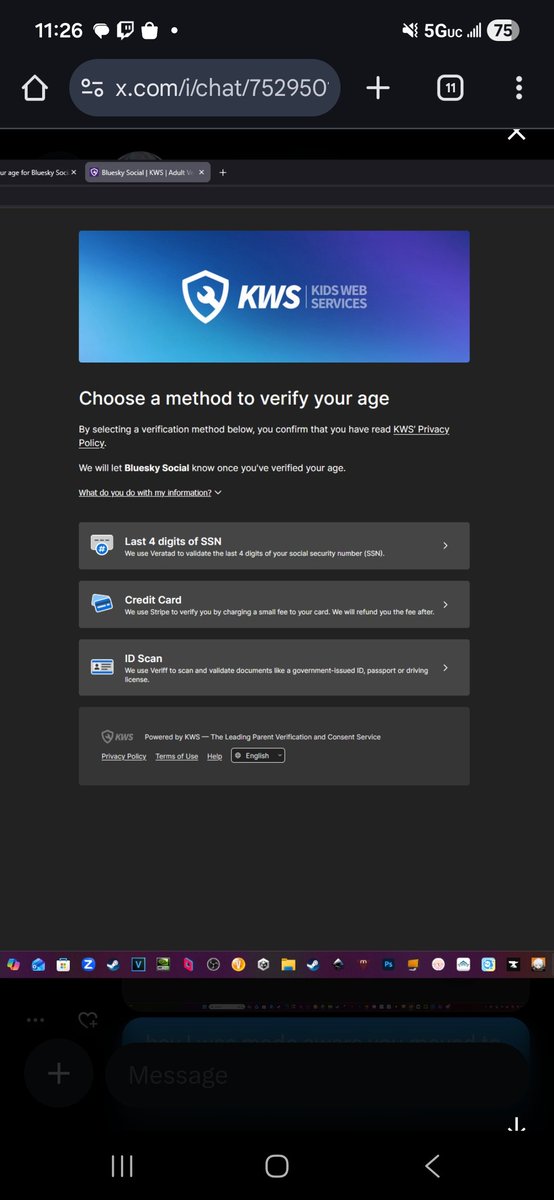Open the three-dot message options
Screen dimensions: 554x1200
click(35, 1020)
